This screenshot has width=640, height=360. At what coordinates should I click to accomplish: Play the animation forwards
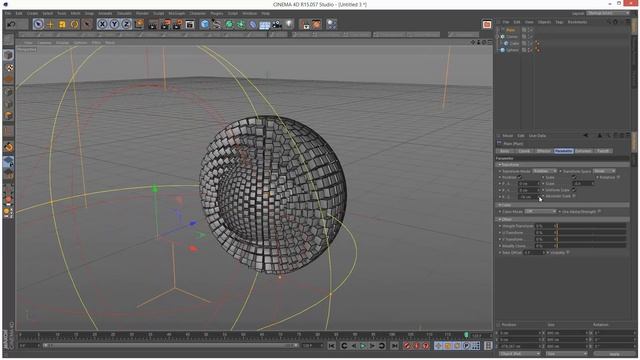click(x=362, y=346)
